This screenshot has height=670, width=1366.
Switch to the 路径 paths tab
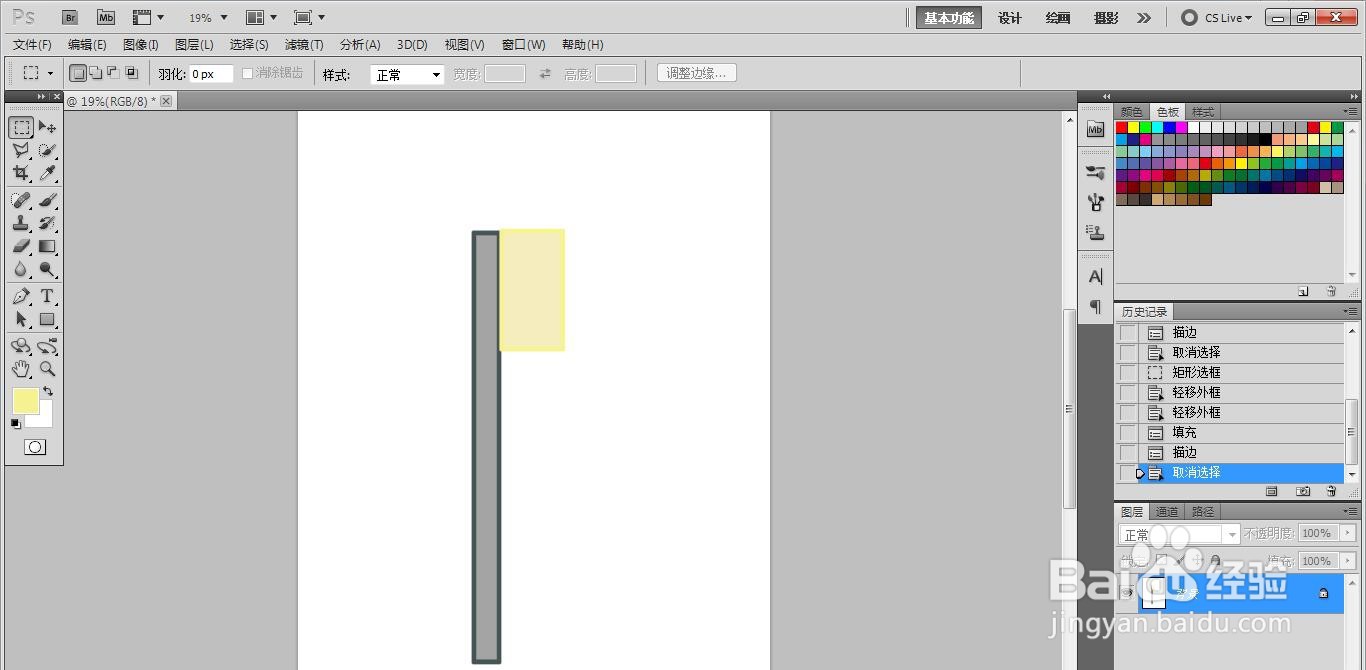pyautogui.click(x=1203, y=512)
